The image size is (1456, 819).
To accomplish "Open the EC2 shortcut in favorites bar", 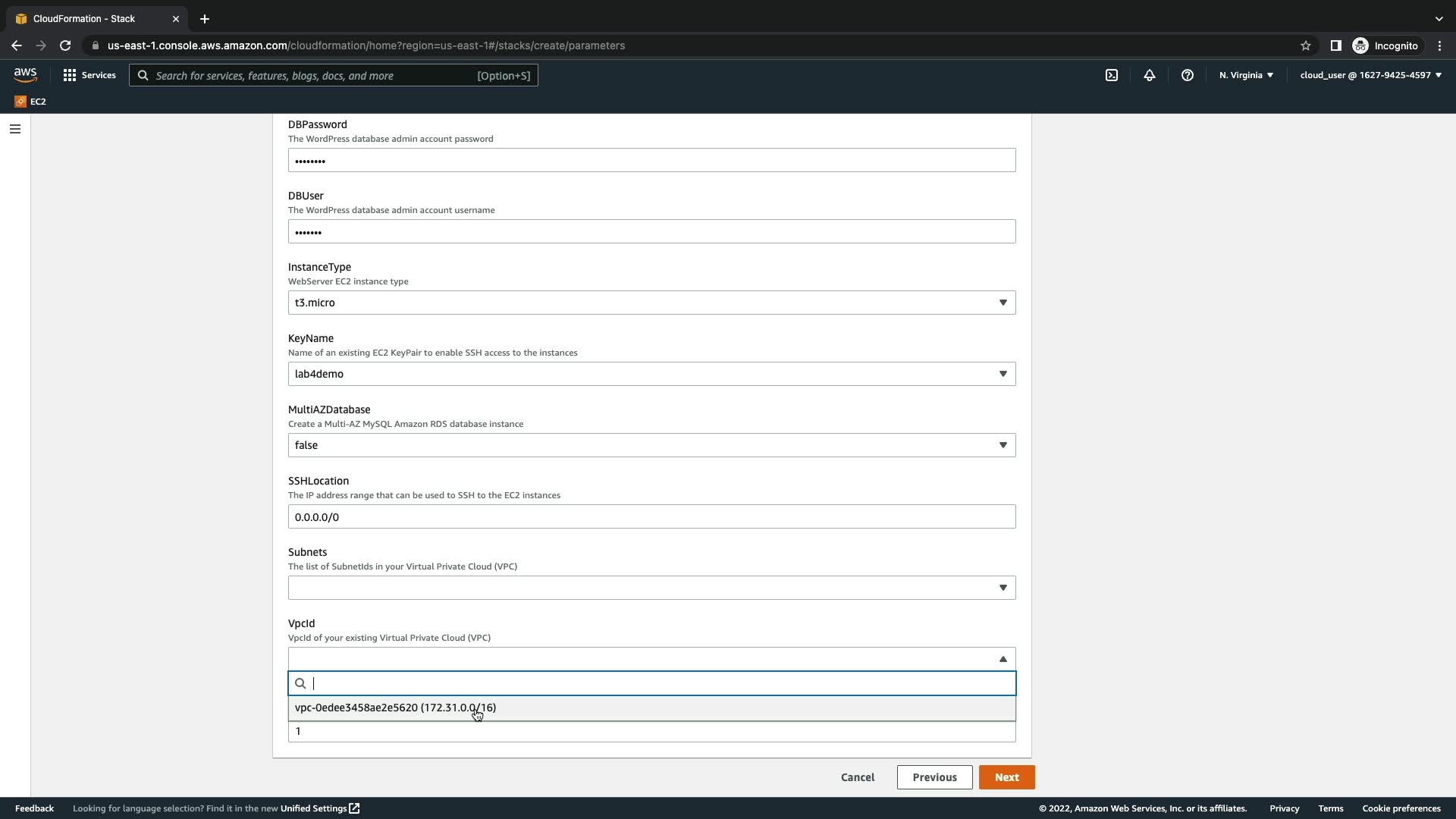I will click(30, 102).
